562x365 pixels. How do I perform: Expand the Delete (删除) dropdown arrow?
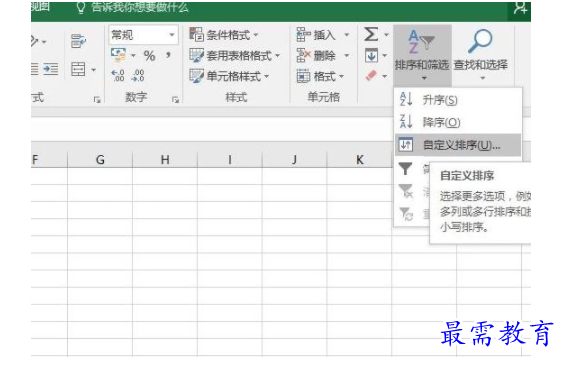click(x=347, y=56)
